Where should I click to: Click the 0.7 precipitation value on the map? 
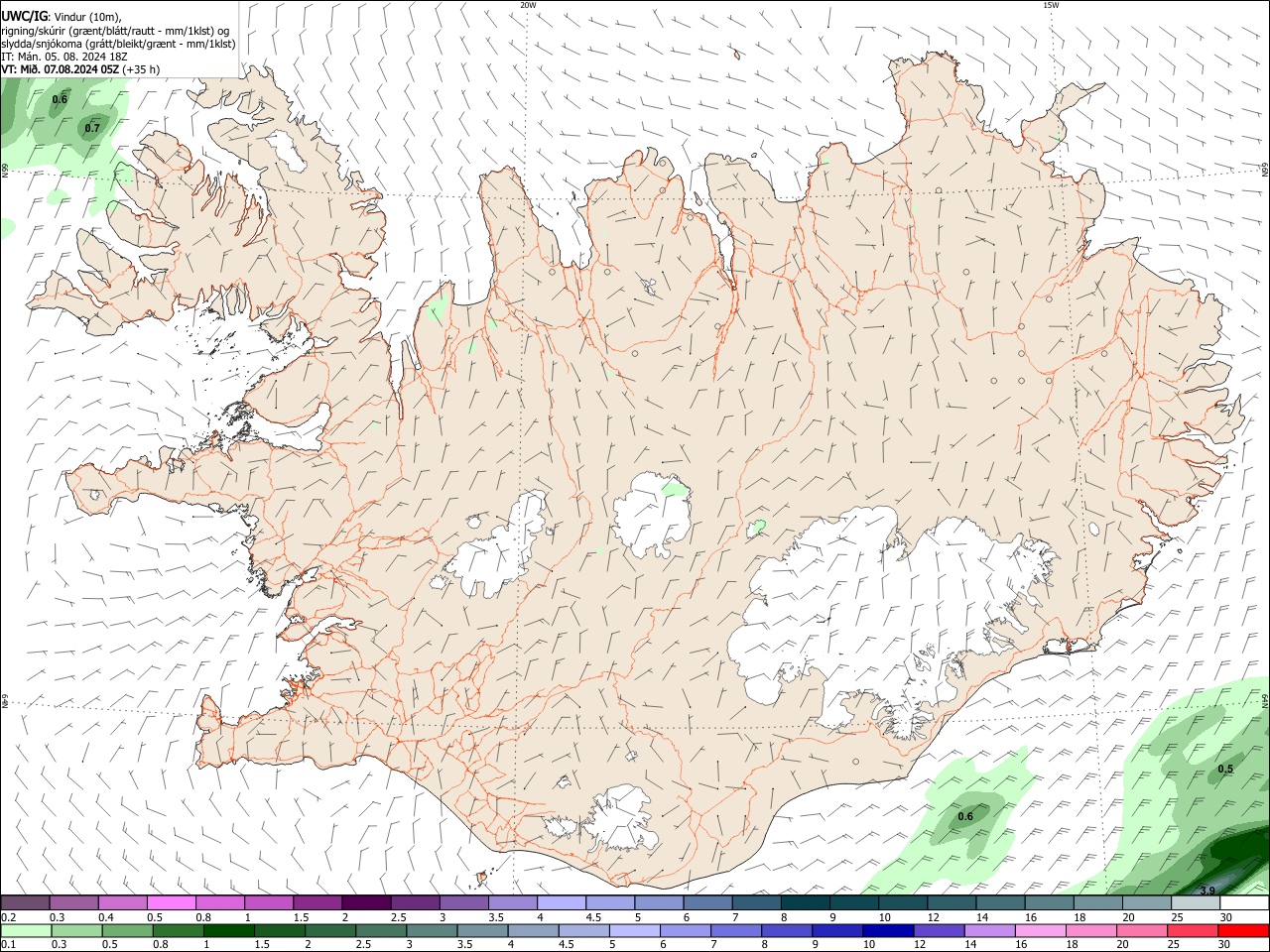(92, 128)
